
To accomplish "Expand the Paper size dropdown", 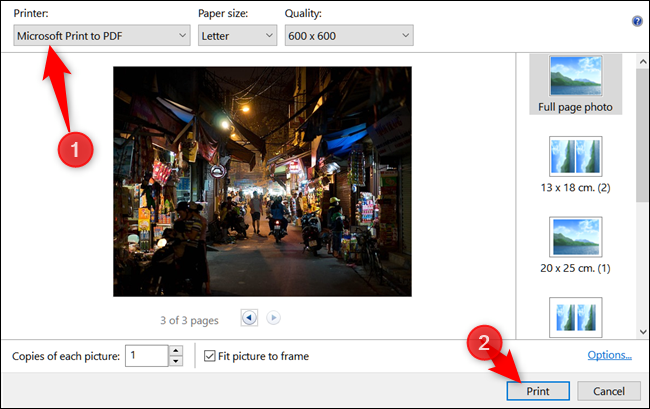I will [238, 36].
